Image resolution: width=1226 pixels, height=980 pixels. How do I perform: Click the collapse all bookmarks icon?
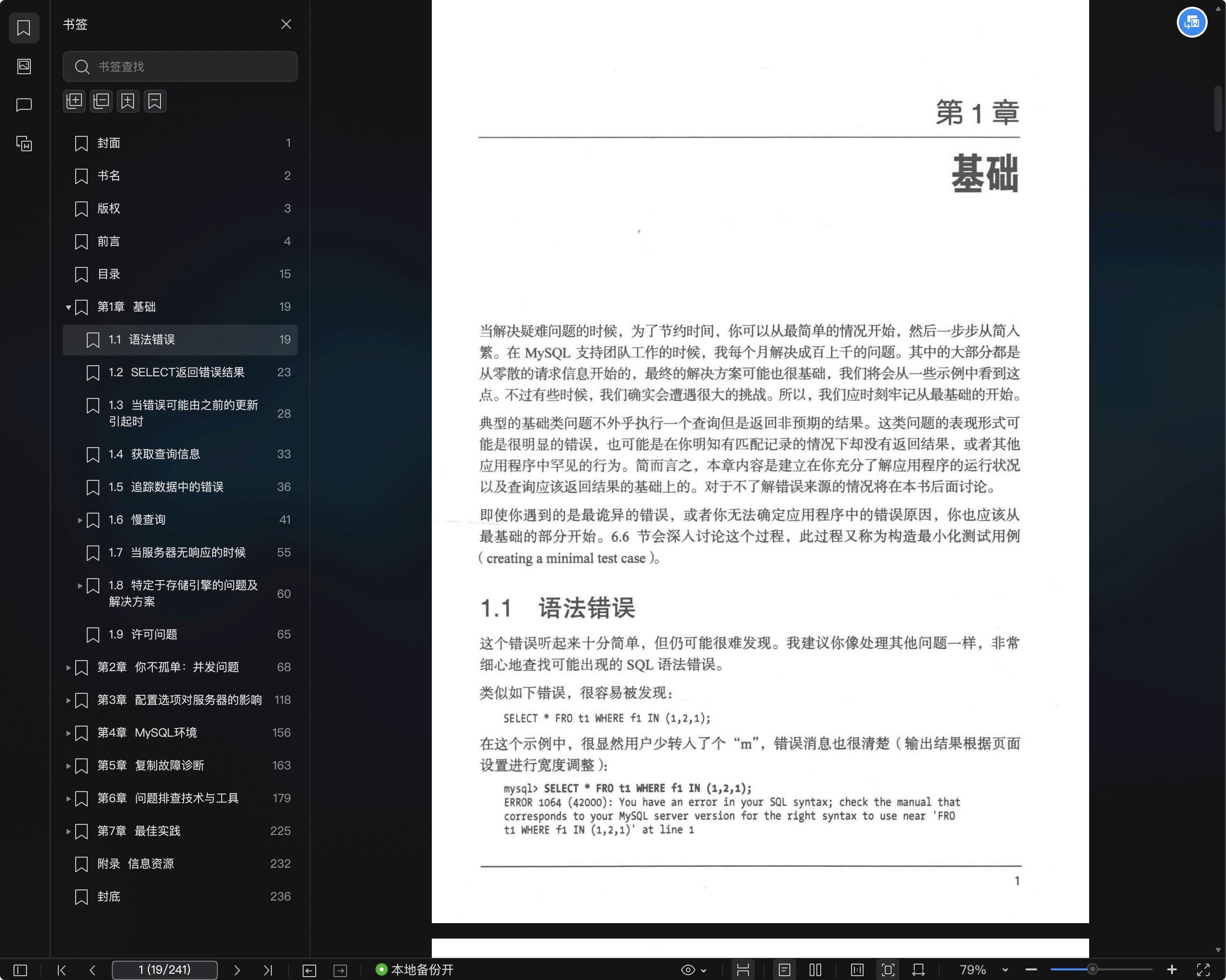pyautogui.click(x=101, y=101)
